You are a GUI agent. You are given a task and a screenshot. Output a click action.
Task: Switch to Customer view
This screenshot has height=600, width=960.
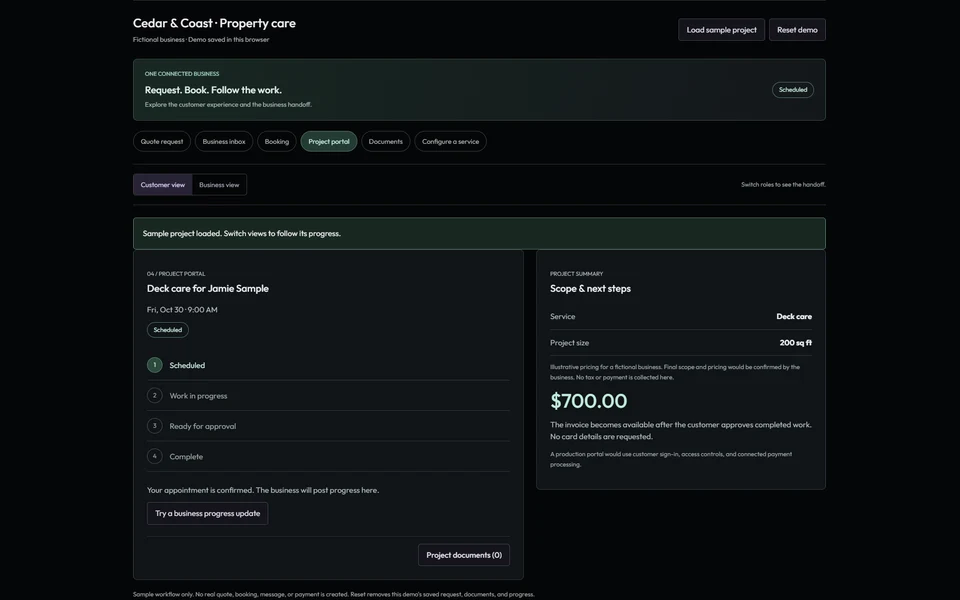click(162, 185)
